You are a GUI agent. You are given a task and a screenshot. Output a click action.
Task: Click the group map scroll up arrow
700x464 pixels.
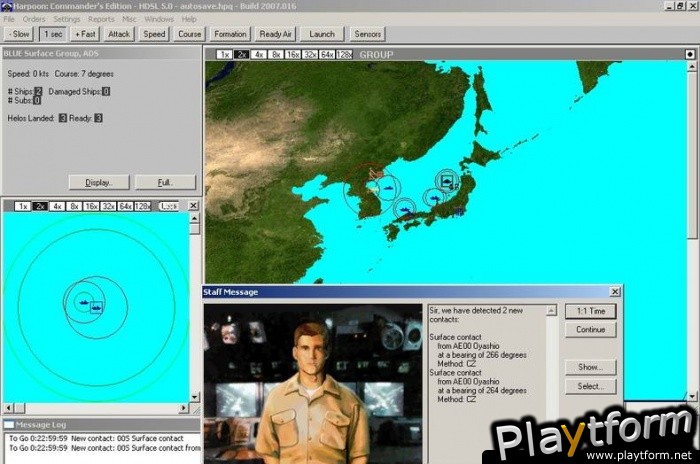[692, 67]
